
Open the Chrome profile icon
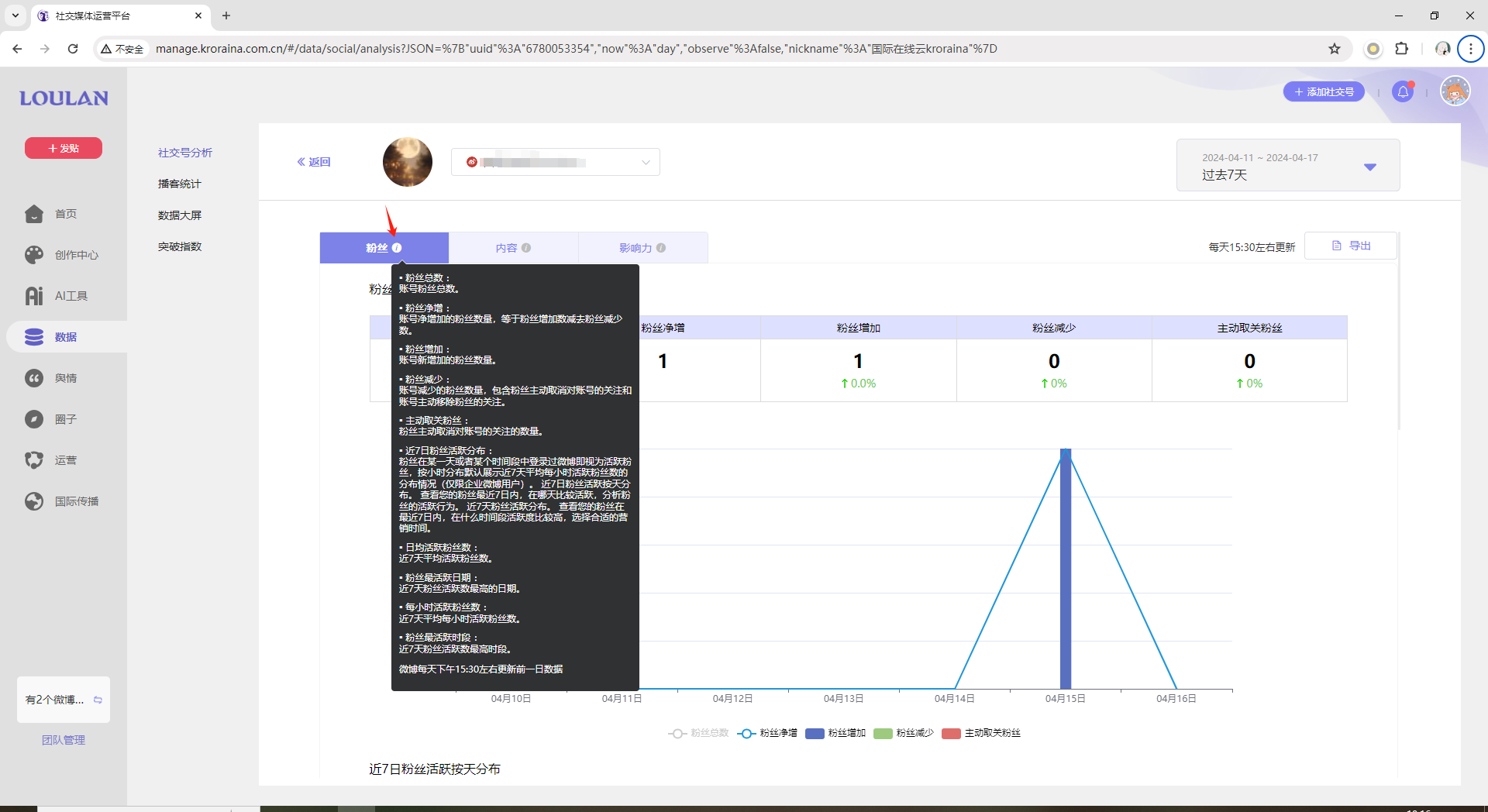point(1442,49)
